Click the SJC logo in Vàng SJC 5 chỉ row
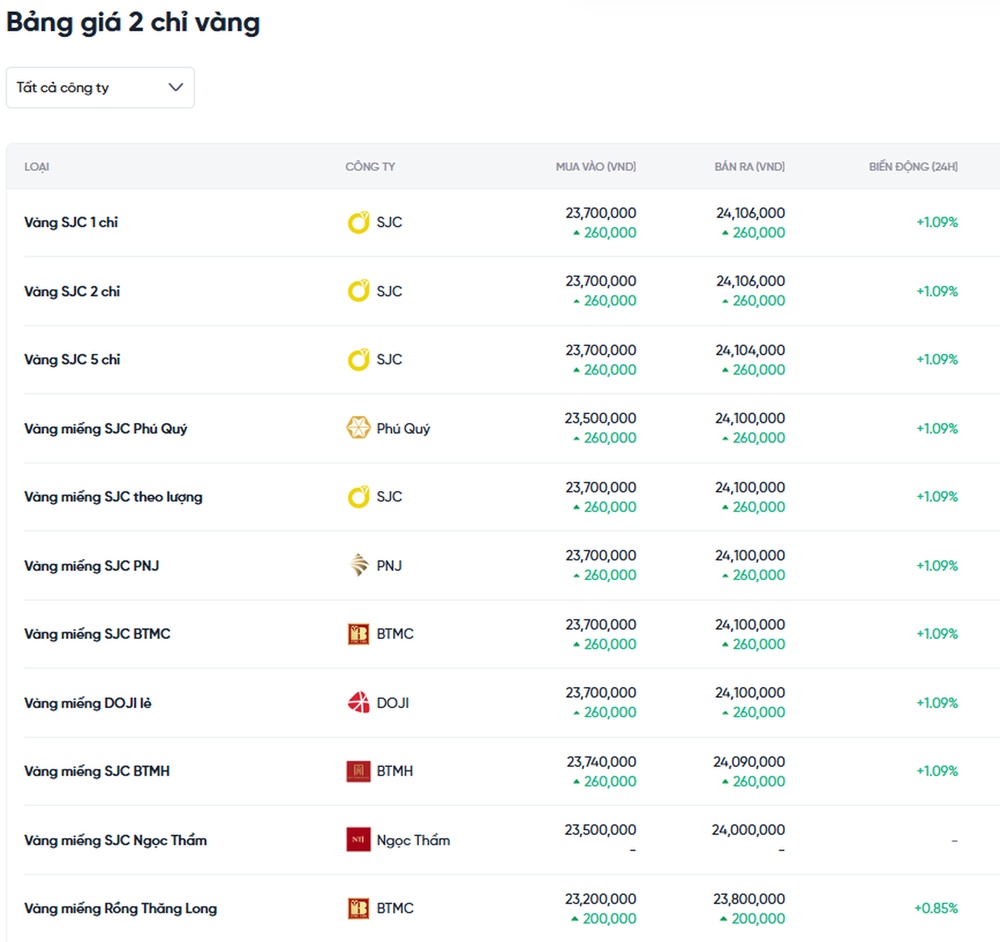Screen dimensions: 1000x942 click(358, 360)
